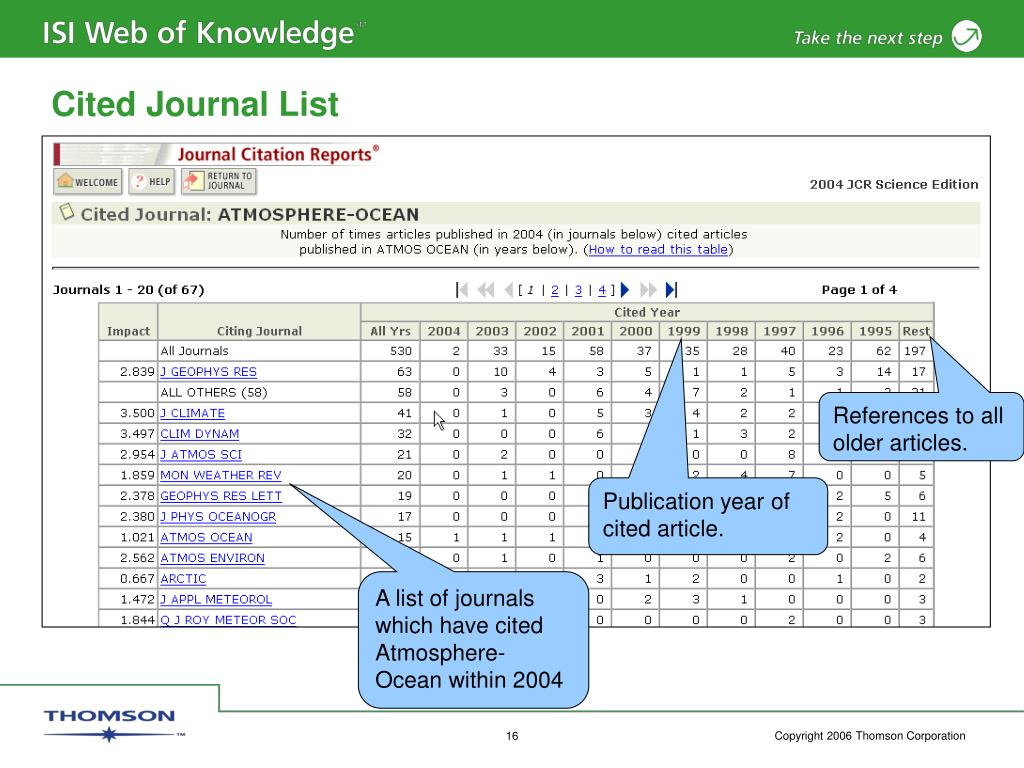Click the 'All Yrs' column header
1024x768 pixels.
coord(391,331)
